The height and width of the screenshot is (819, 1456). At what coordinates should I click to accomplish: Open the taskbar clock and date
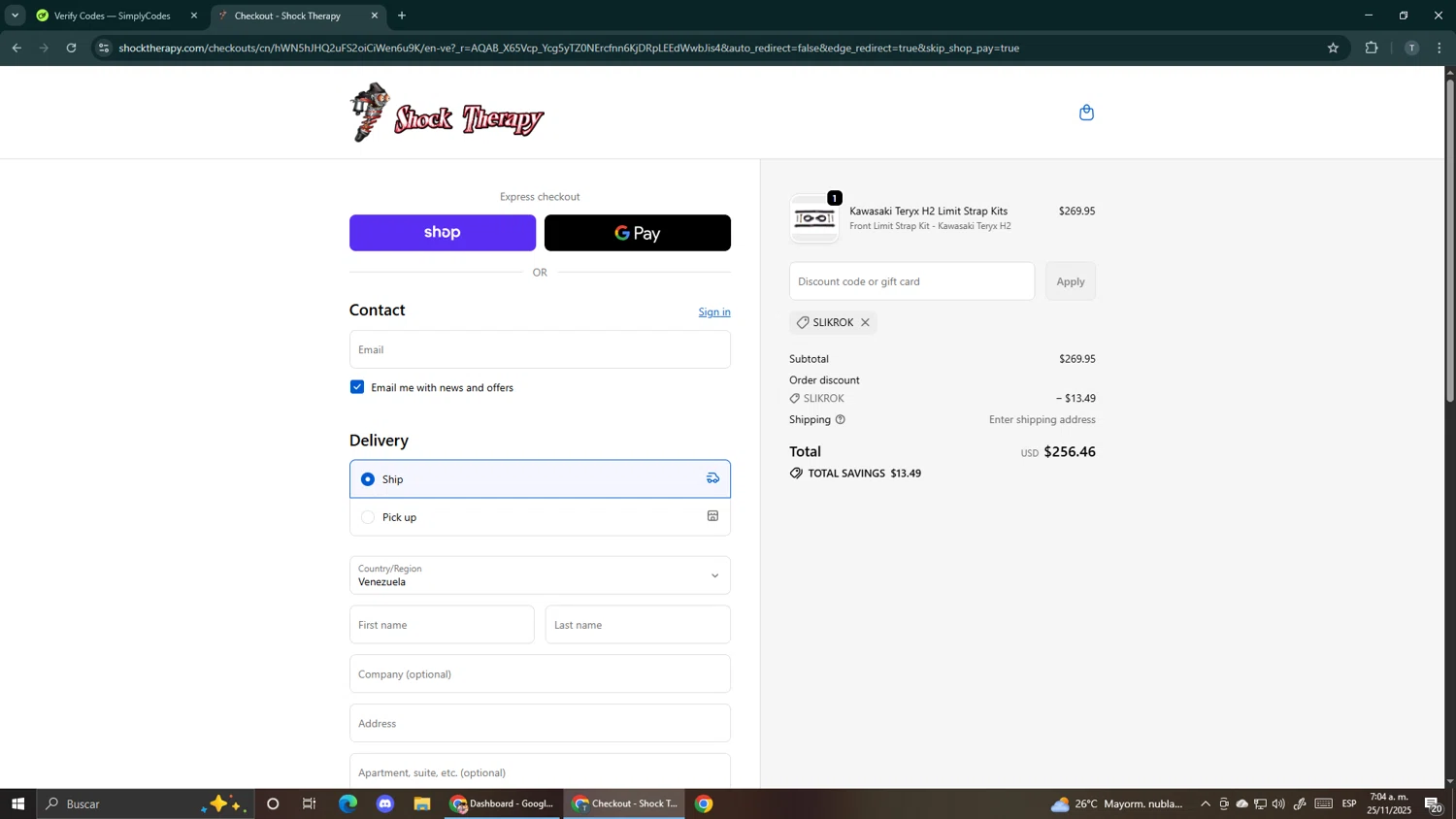point(1391,803)
